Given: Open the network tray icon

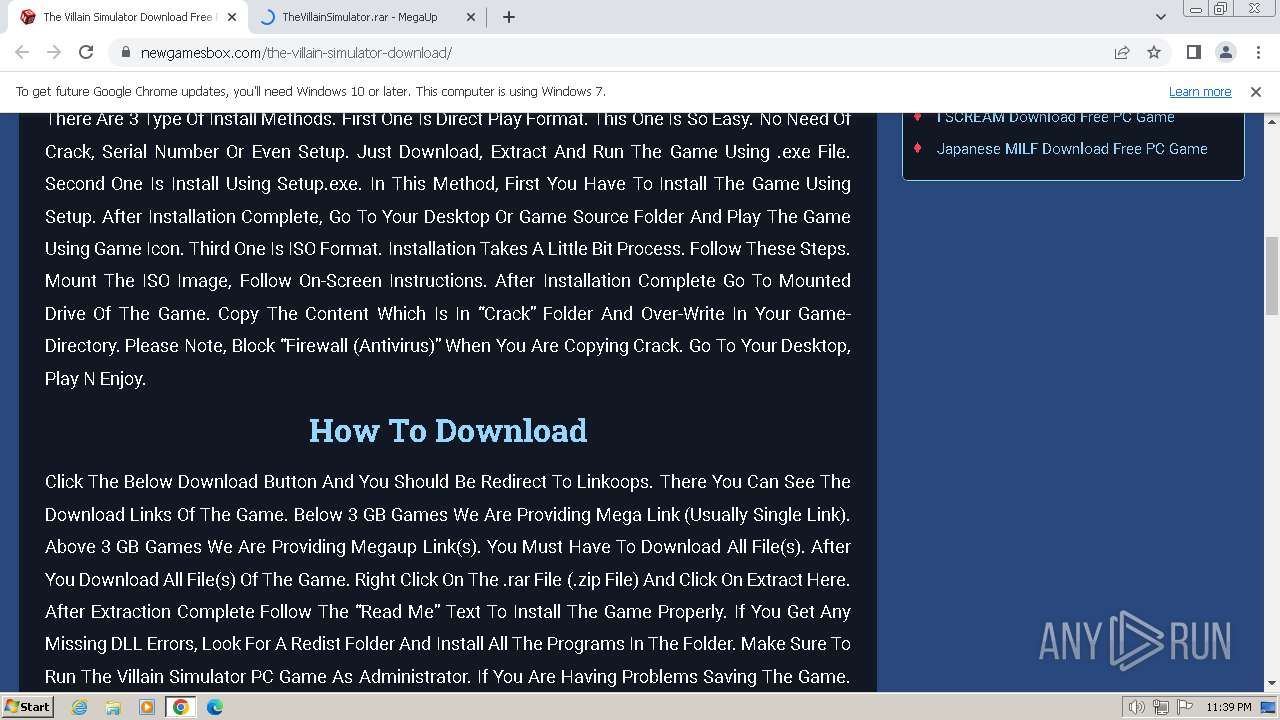Looking at the screenshot, I should coord(1161,707).
